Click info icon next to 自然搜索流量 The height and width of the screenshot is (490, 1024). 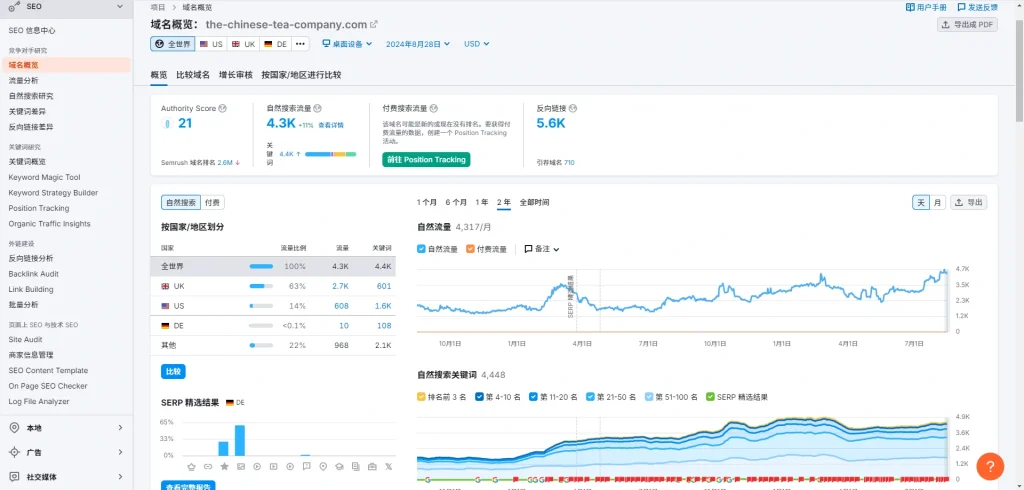pos(317,108)
